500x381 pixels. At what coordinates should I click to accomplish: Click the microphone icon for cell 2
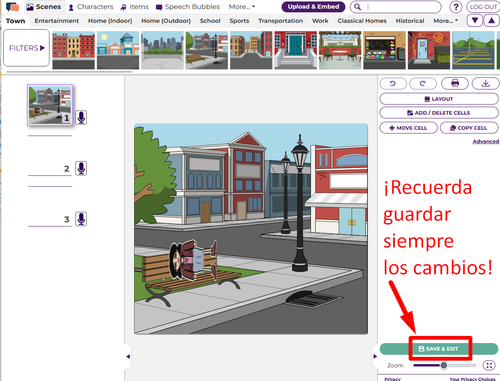pos(81,168)
